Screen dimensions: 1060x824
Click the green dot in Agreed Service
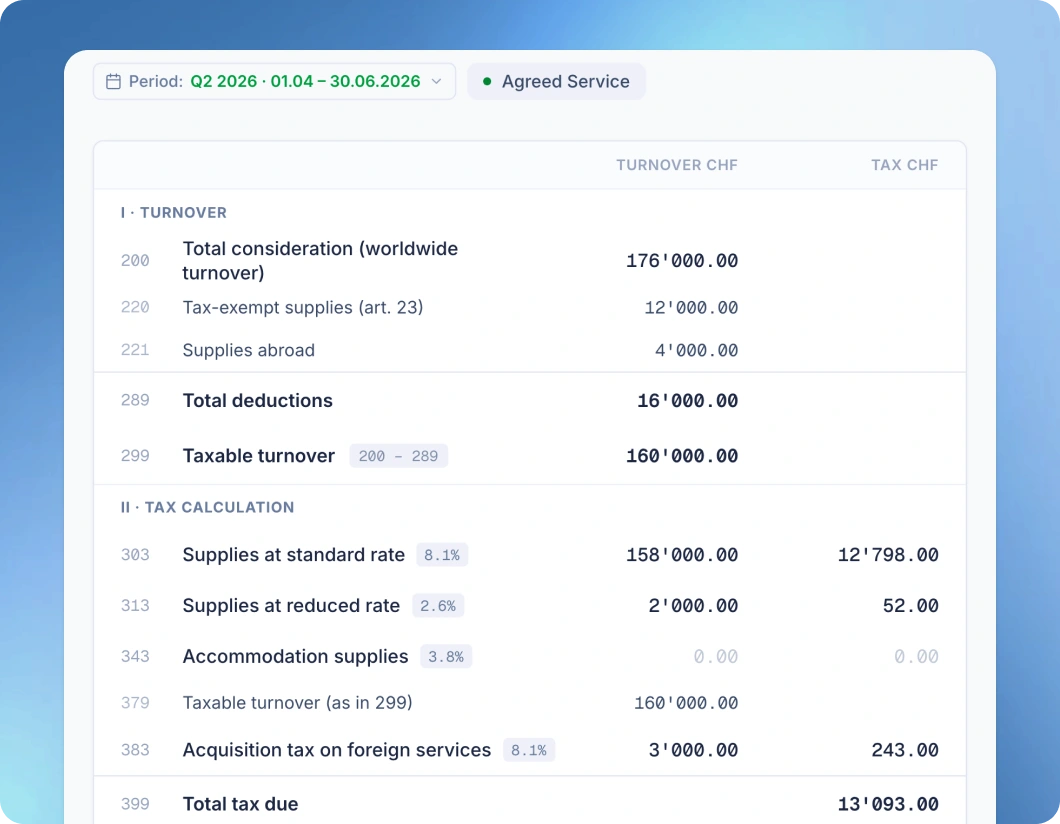(487, 82)
